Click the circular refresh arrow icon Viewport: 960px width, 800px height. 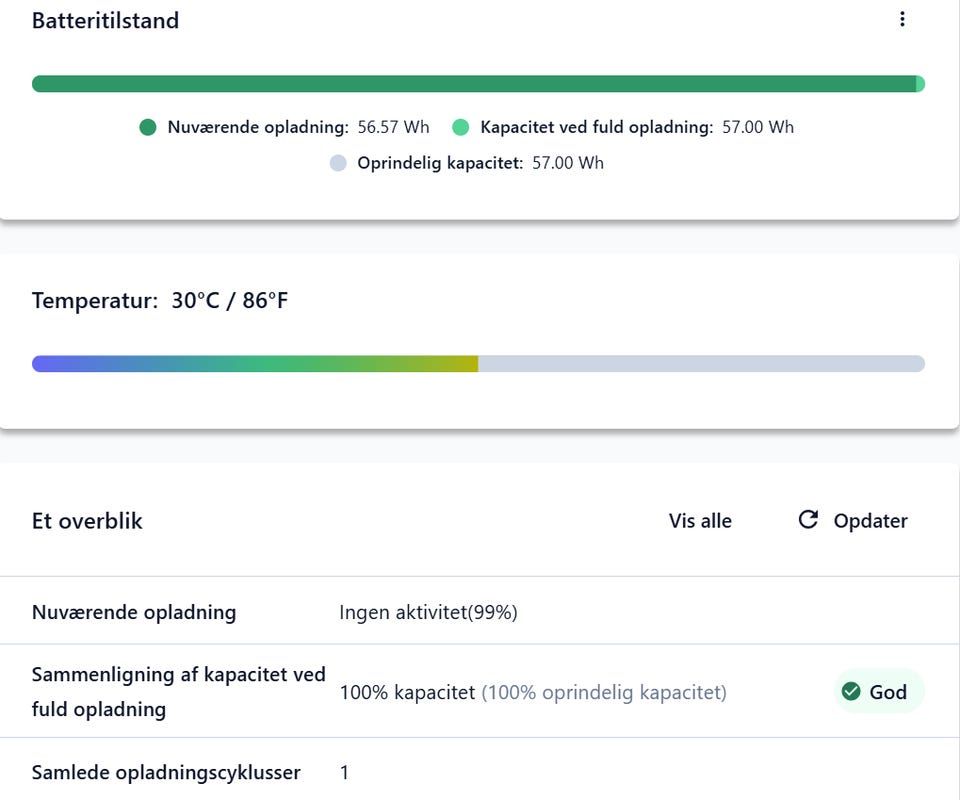click(x=808, y=520)
